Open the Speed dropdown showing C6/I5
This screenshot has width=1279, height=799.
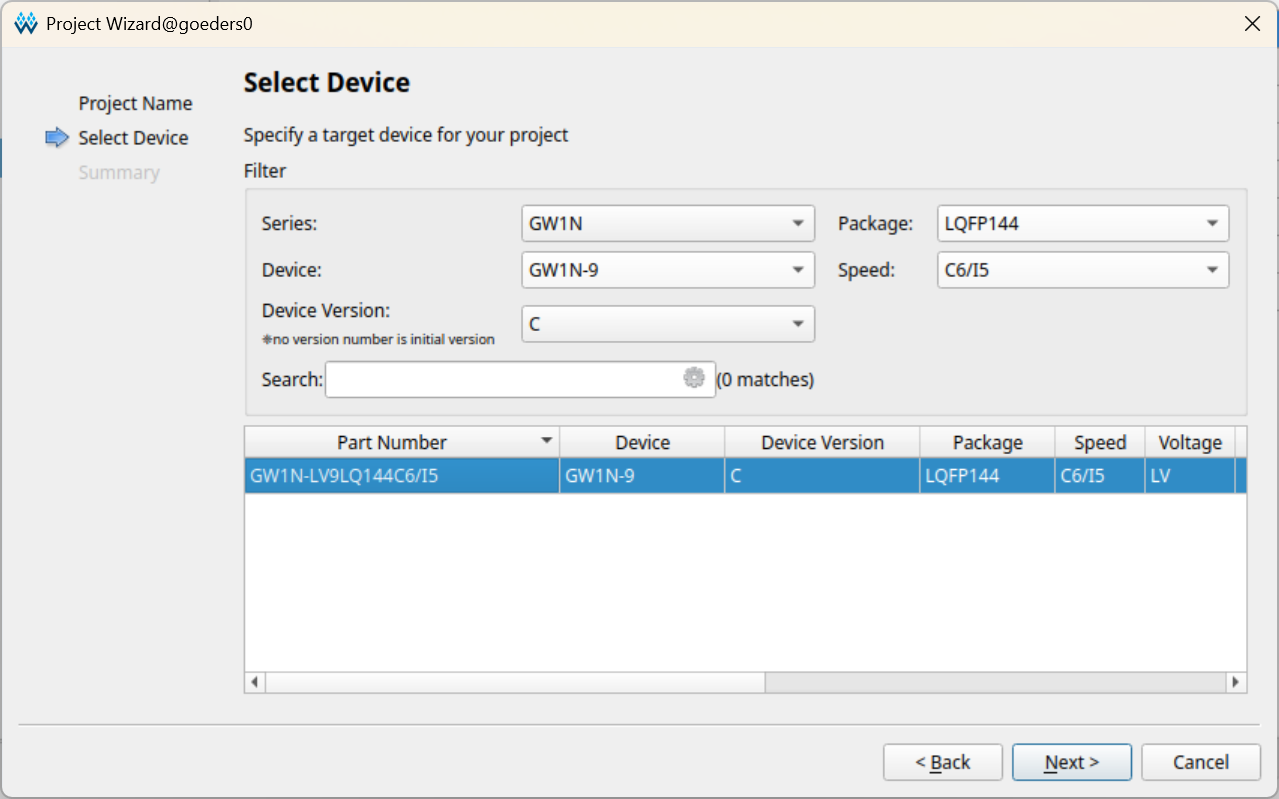1083,270
